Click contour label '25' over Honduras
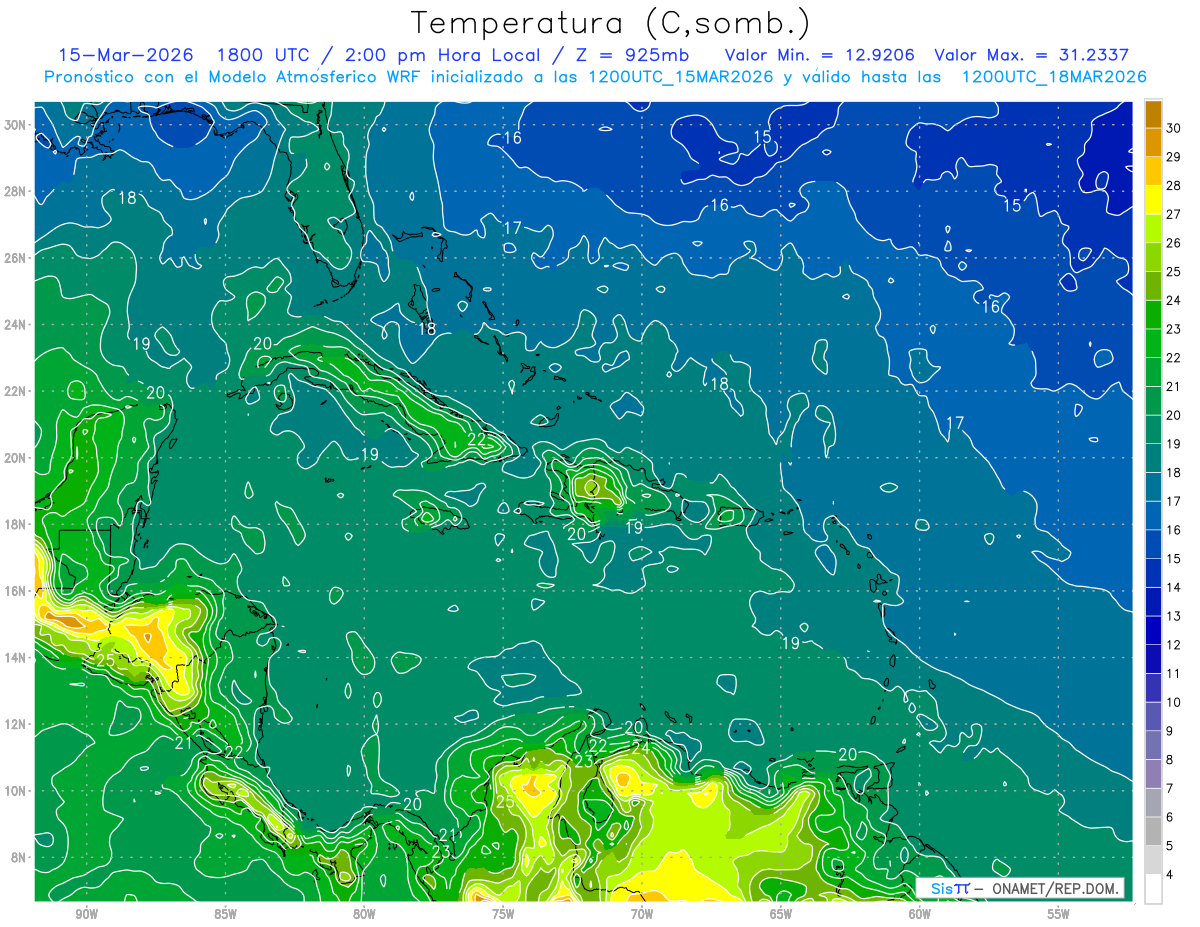This screenshot has height=927, width=1200. click(105, 660)
